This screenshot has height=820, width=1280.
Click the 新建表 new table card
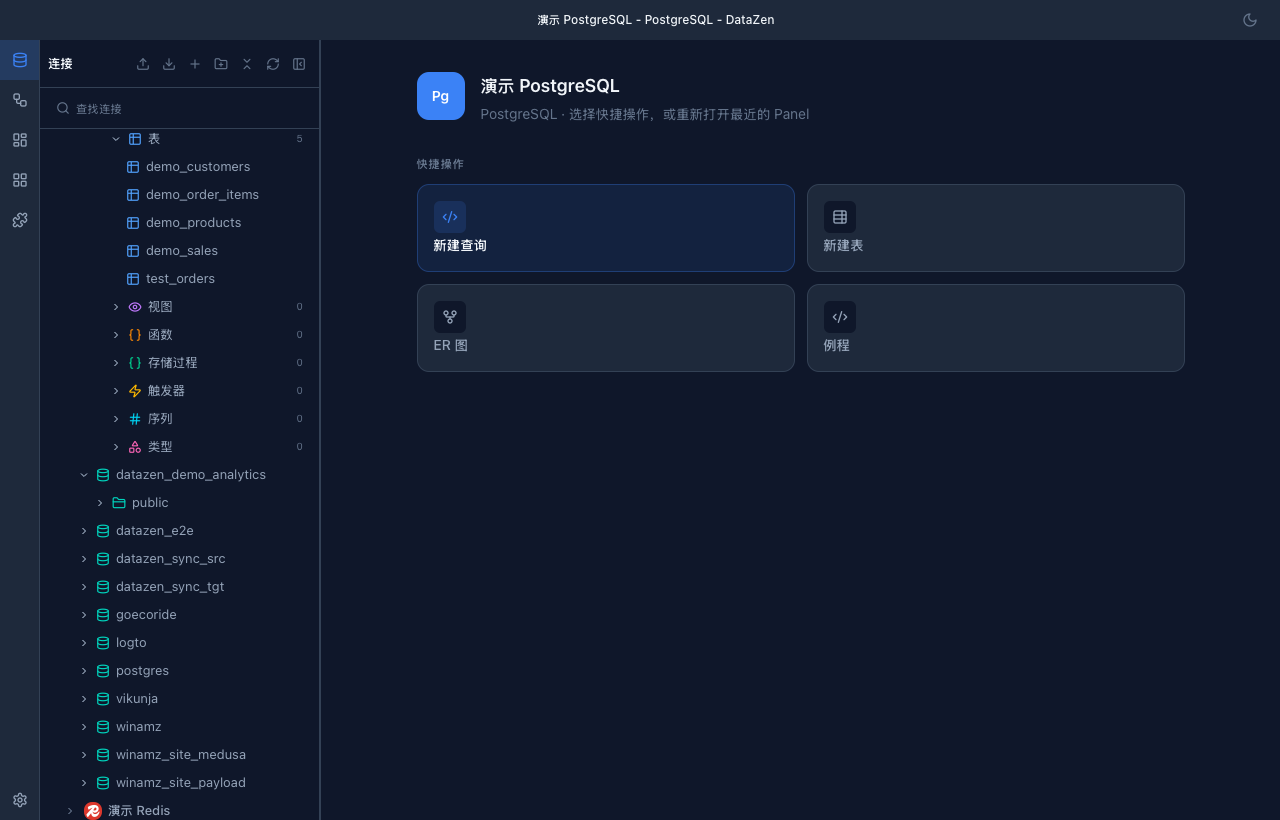(996, 228)
